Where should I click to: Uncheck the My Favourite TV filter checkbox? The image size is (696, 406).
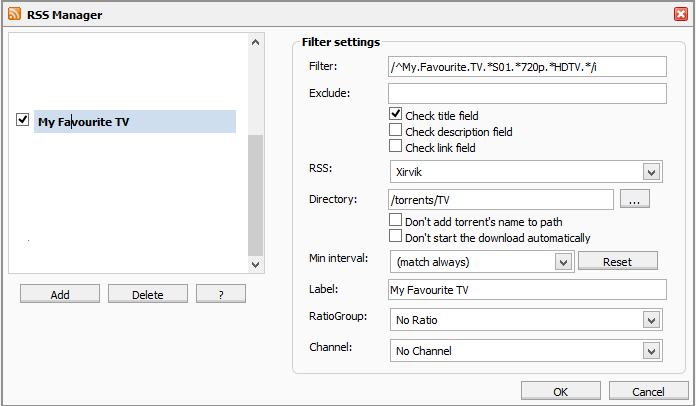click(22, 120)
